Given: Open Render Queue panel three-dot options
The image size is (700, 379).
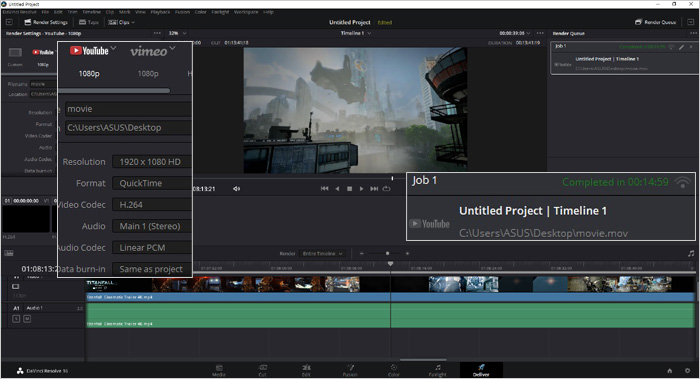Looking at the screenshot, I should coord(693,33).
